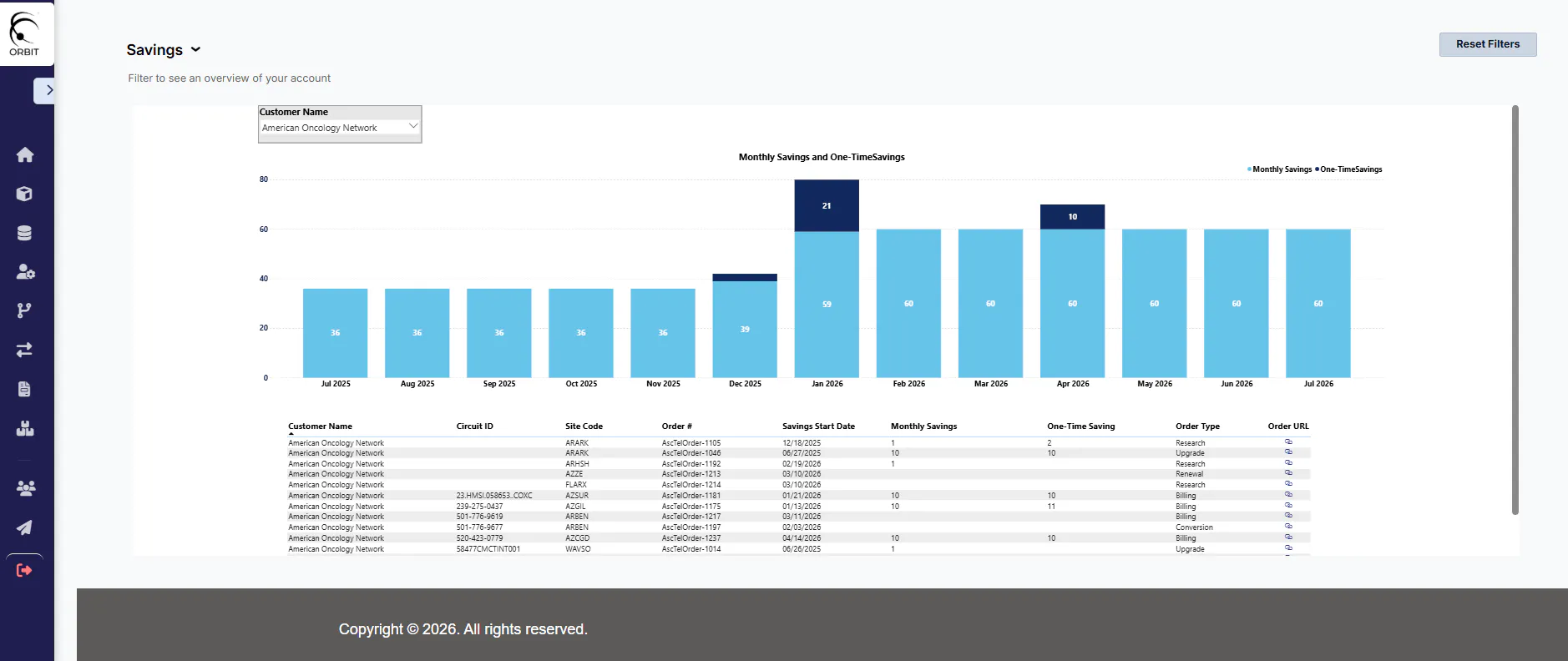Sort by Monthly Savings column header
Viewport: 1568px width, 661px height.
click(x=924, y=426)
